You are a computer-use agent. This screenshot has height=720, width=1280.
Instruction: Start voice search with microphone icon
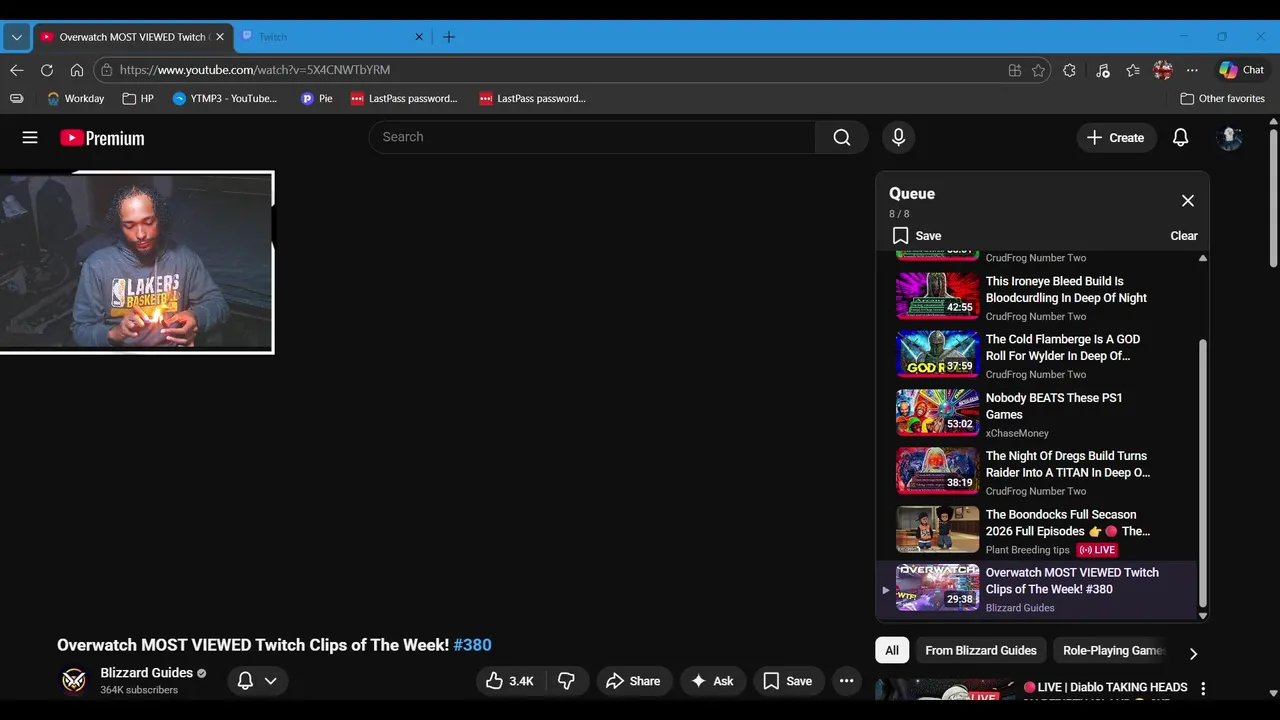pos(898,137)
